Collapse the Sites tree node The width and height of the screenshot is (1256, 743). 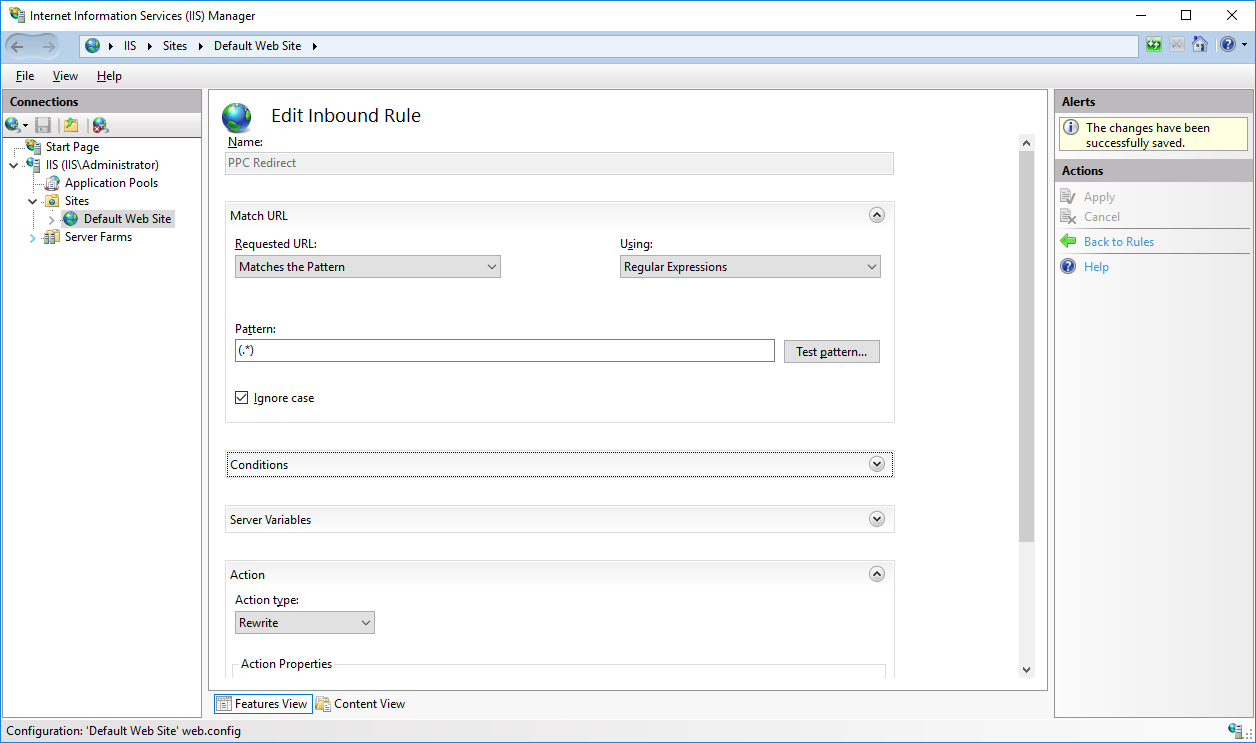click(x=33, y=201)
